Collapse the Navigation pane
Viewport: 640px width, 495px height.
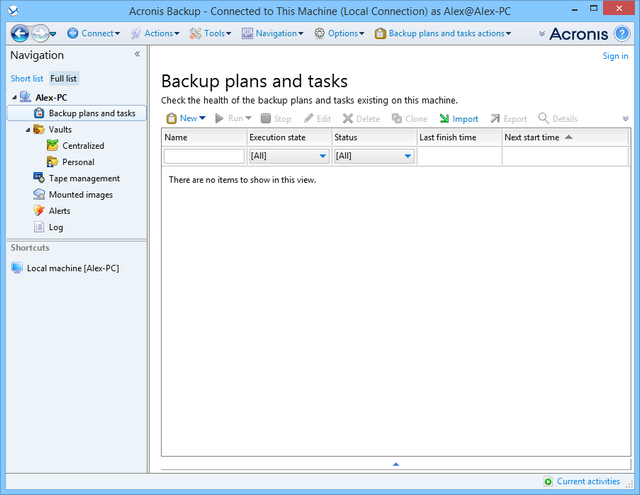(x=137, y=55)
